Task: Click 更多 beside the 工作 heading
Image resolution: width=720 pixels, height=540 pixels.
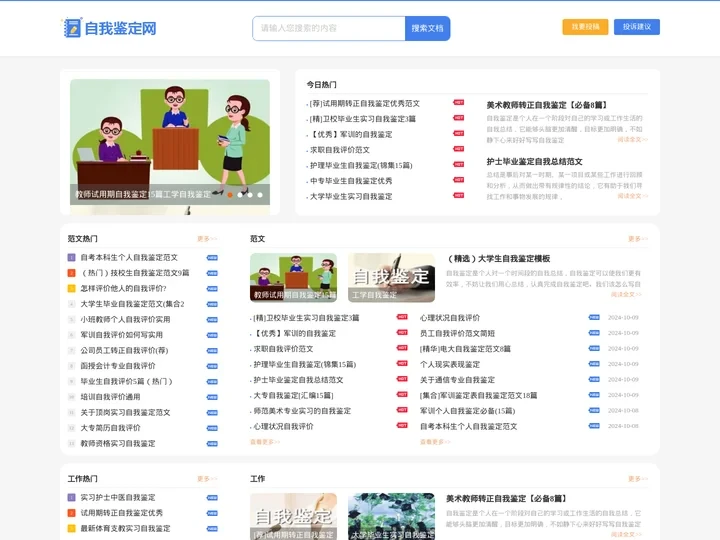Action: [638, 478]
